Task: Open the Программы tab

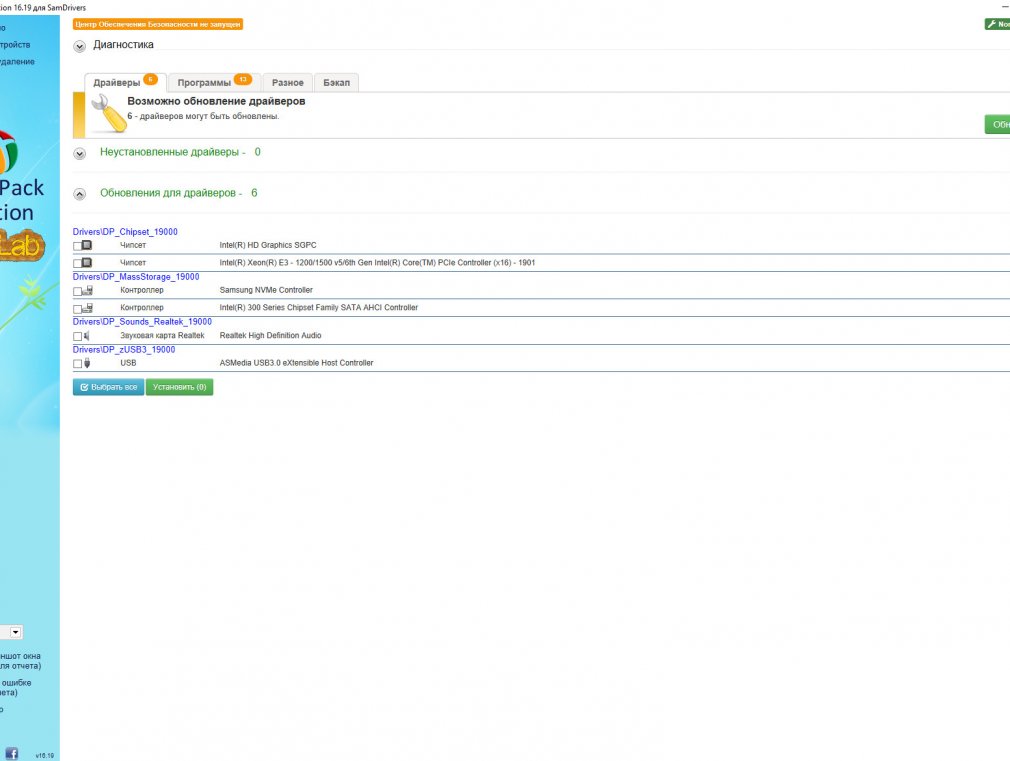Action: pos(214,82)
